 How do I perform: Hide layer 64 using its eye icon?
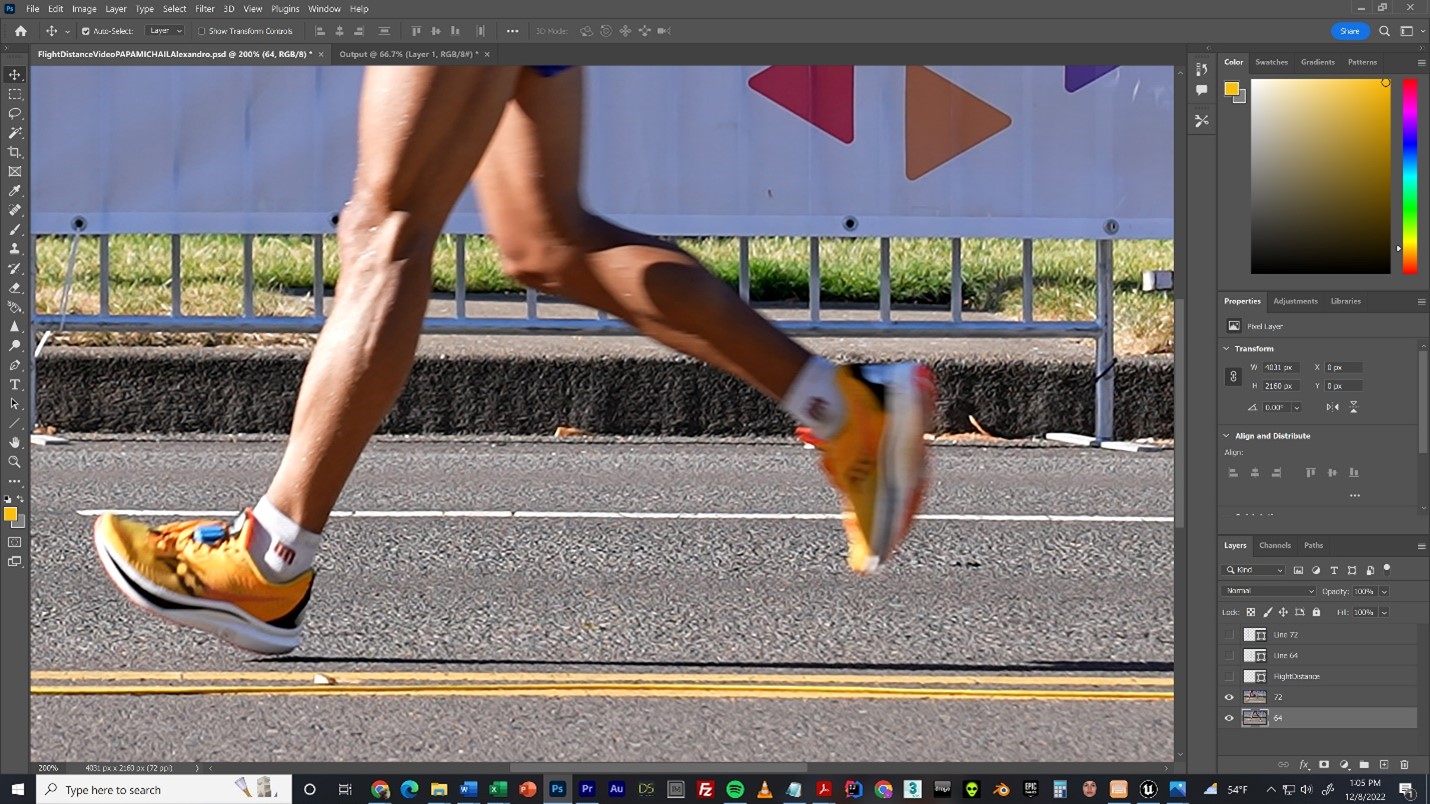[x=1229, y=718]
